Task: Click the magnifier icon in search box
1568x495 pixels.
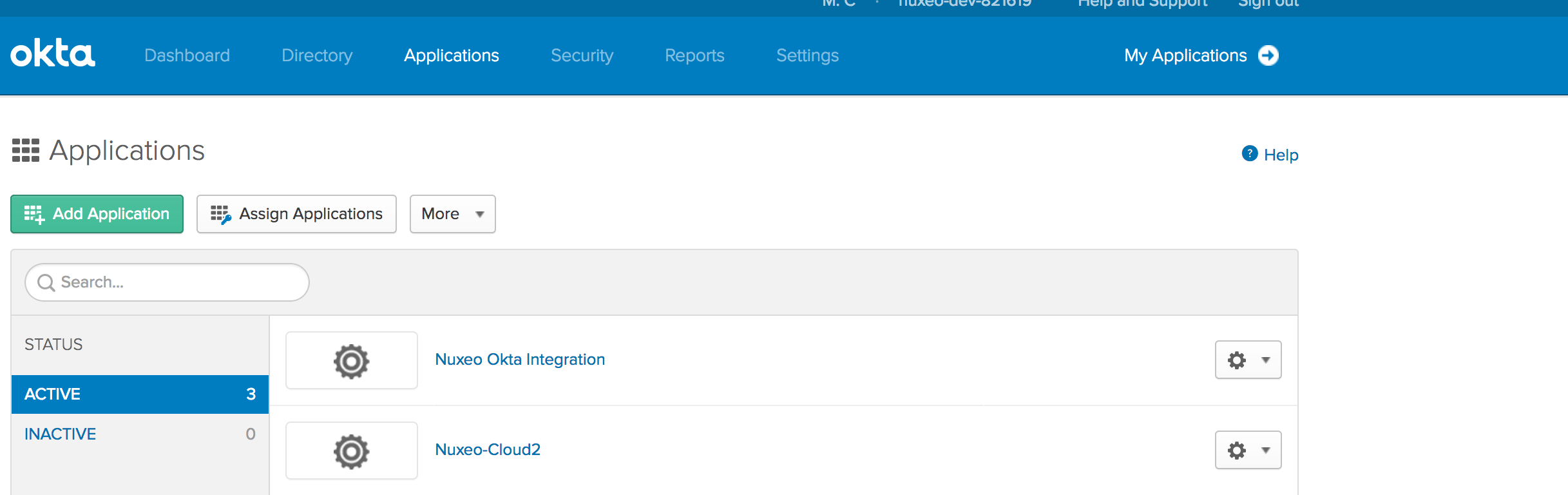Action: (46, 282)
